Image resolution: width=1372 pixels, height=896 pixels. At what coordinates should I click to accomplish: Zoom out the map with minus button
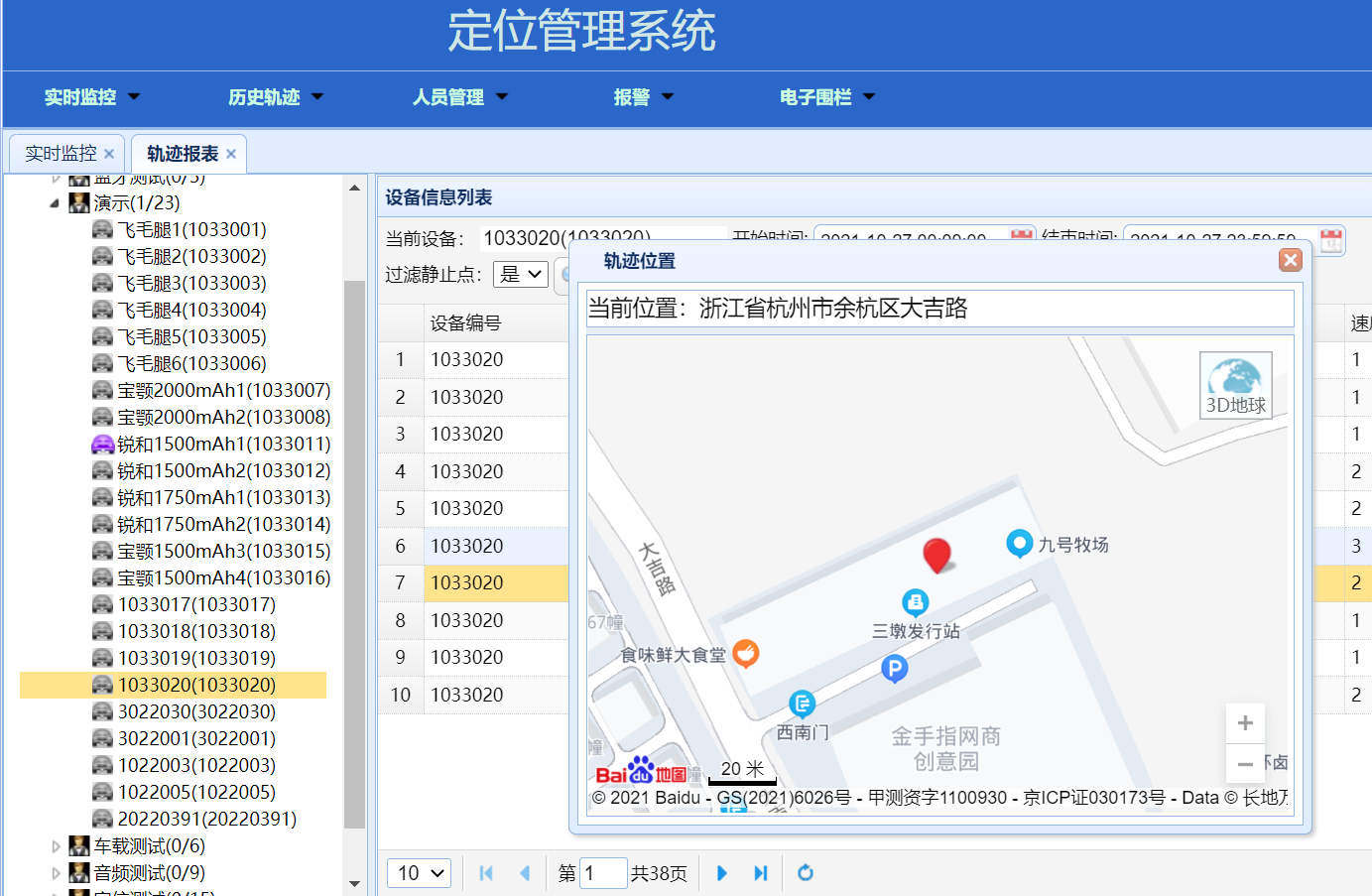pyautogui.click(x=1245, y=764)
